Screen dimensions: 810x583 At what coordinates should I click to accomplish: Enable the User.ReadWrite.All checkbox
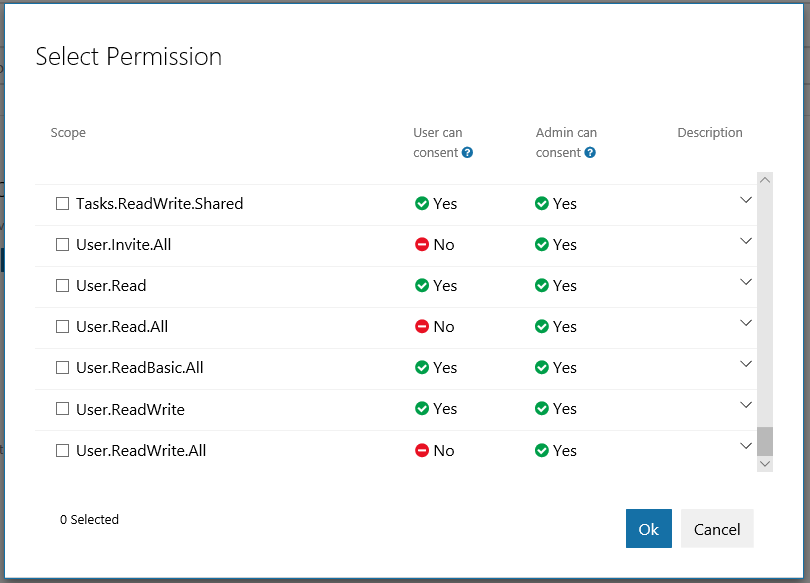click(x=63, y=450)
